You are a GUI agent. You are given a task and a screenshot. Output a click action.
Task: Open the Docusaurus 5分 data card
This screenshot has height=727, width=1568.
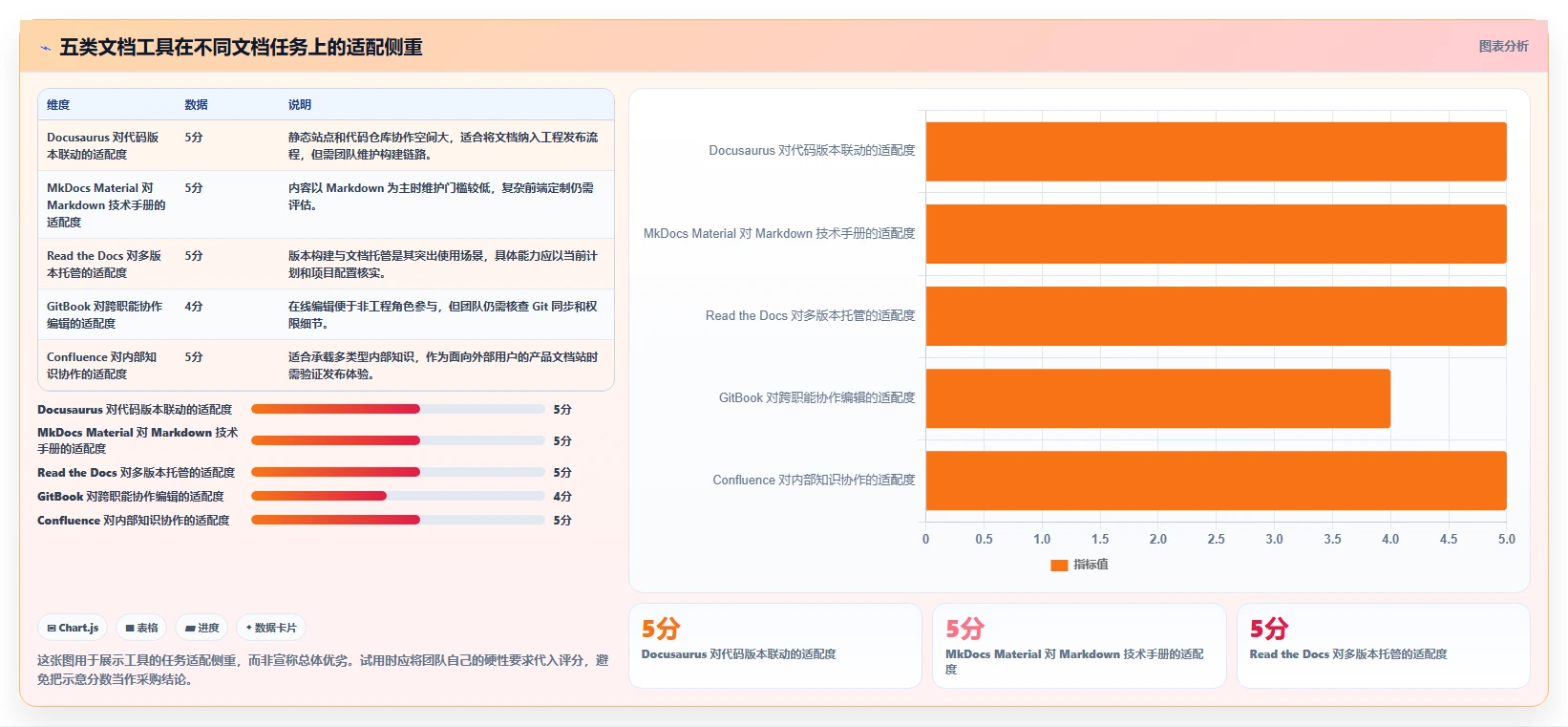point(774,645)
